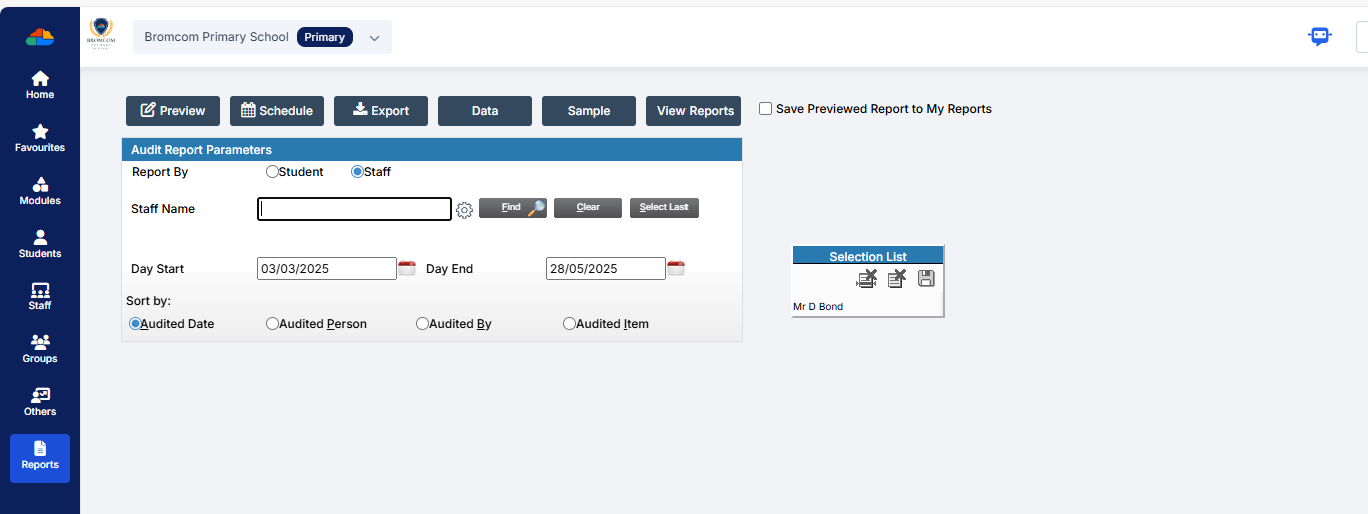The width and height of the screenshot is (1368, 514).
Task: Expand the Modules menu in sidebar
Action: pos(40,191)
